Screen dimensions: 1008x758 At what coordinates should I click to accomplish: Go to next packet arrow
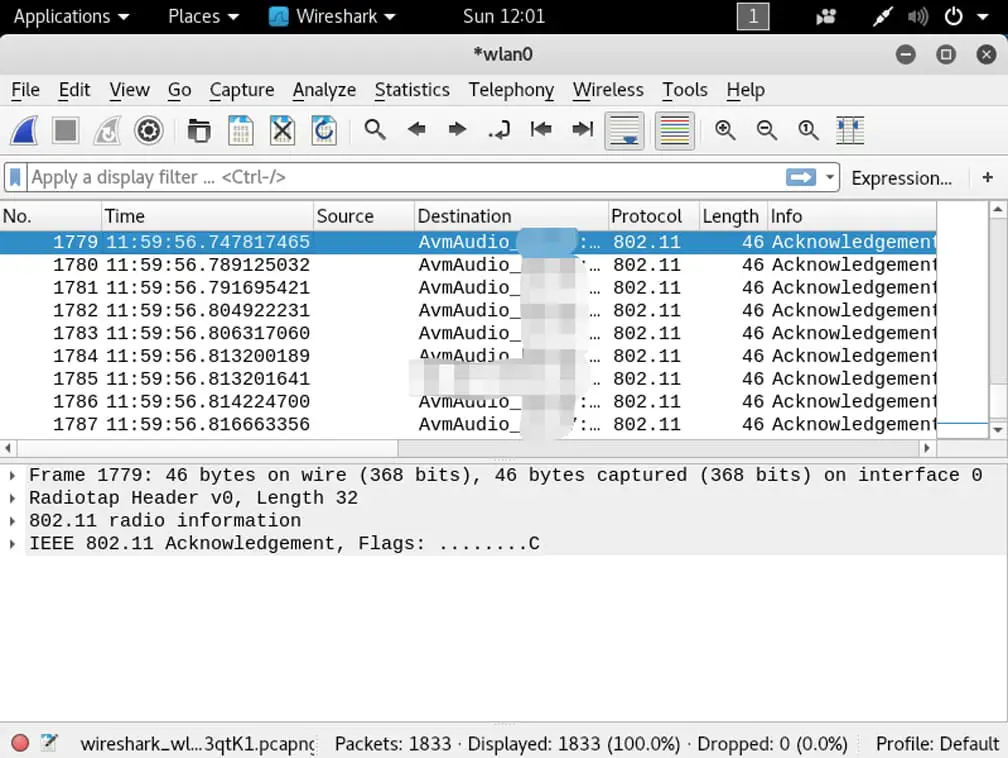coord(457,130)
